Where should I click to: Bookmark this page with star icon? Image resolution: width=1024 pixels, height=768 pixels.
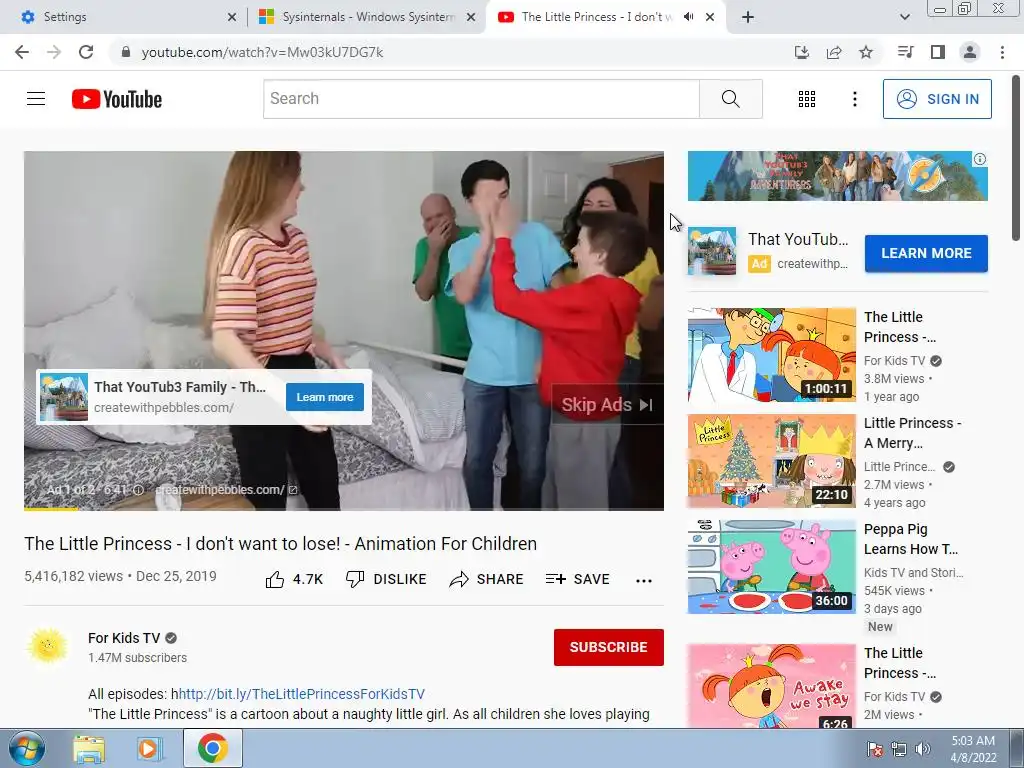tap(866, 52)
